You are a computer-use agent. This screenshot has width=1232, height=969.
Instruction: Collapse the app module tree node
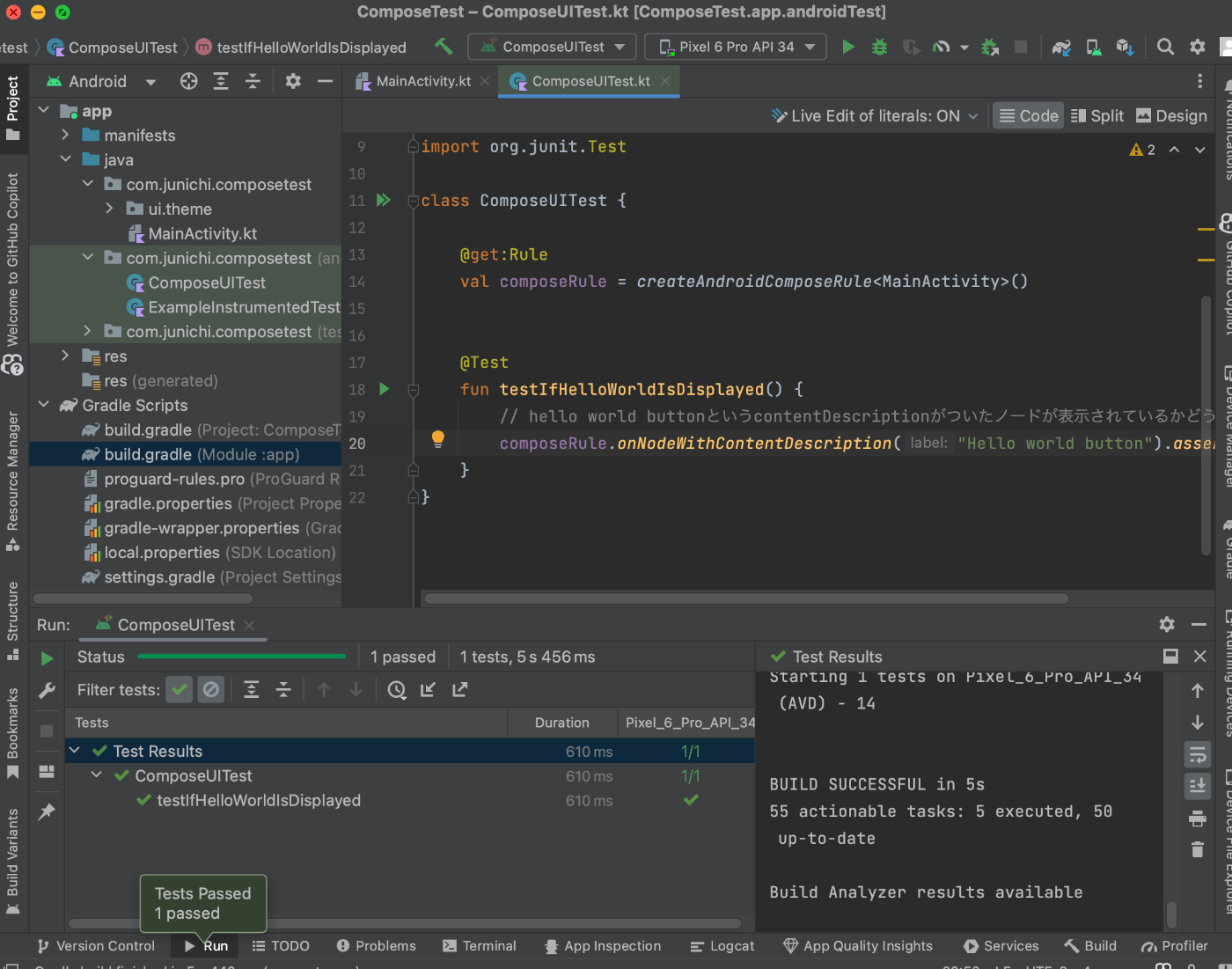coord(44,110)
